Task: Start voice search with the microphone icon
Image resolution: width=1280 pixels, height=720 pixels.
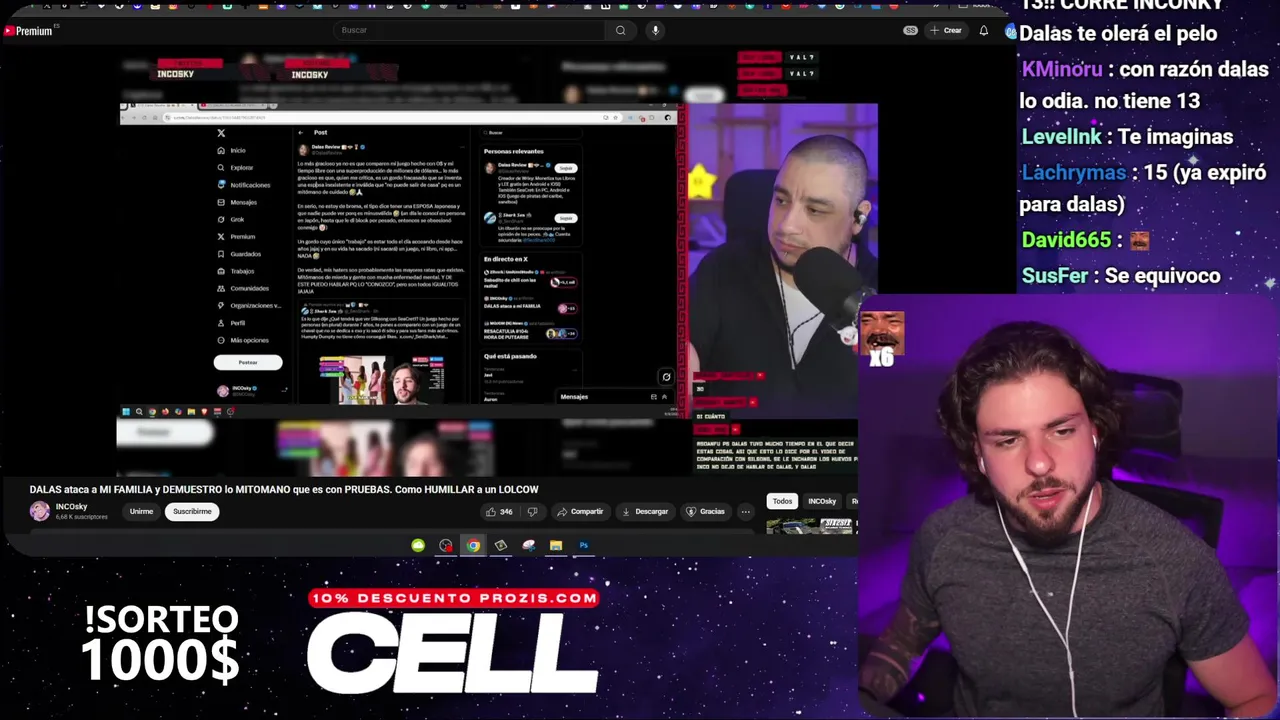Action: (x=655, y=30)
